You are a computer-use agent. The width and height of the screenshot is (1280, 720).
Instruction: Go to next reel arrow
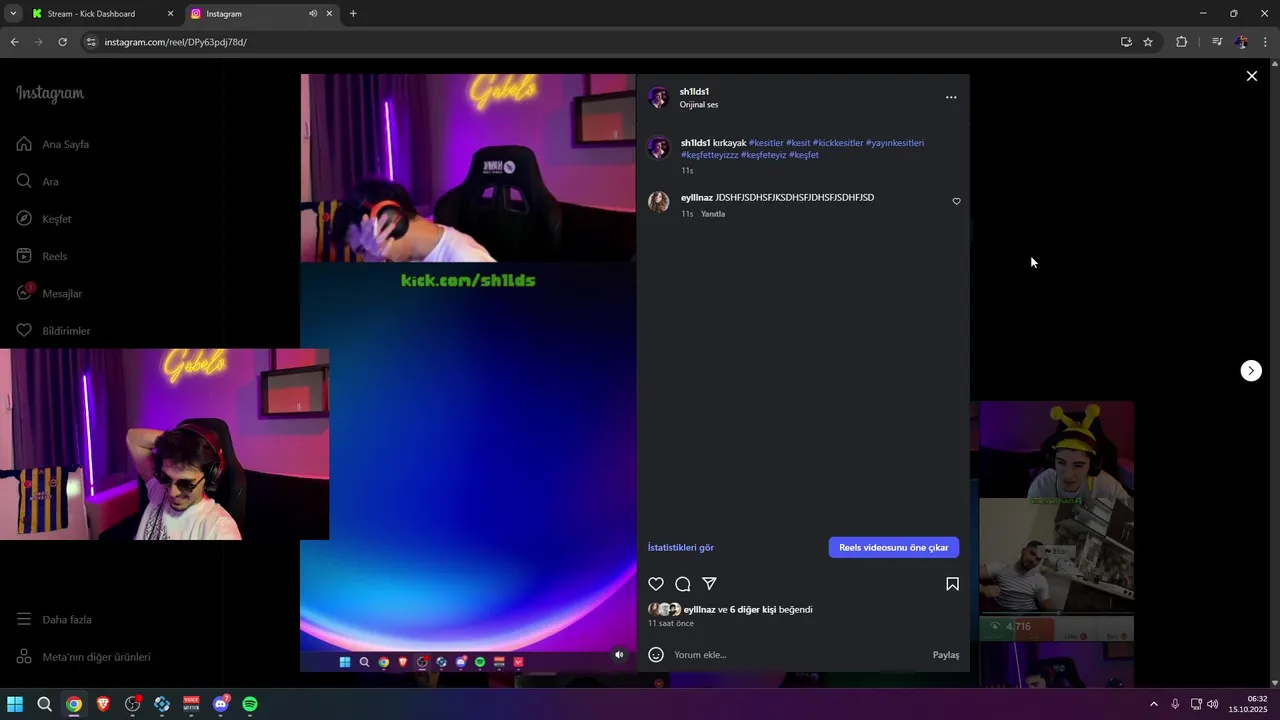coord(1251,371)
